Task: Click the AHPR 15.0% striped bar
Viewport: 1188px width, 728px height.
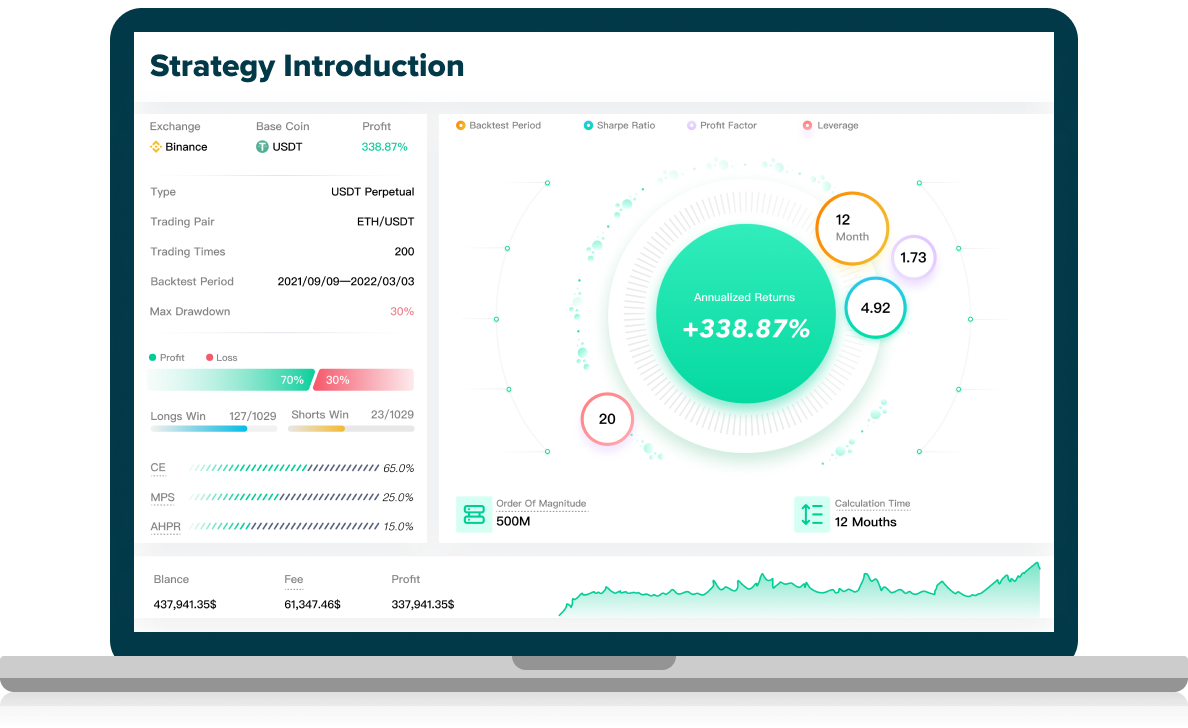Action: [x=284, y=526]
